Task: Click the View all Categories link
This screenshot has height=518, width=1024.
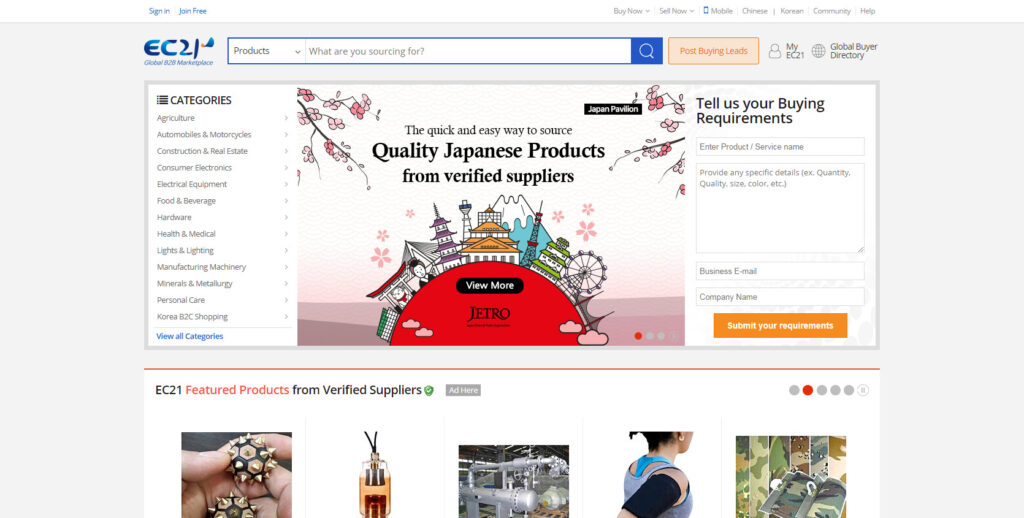Action: pyautogui.click(x=189, y=336)
